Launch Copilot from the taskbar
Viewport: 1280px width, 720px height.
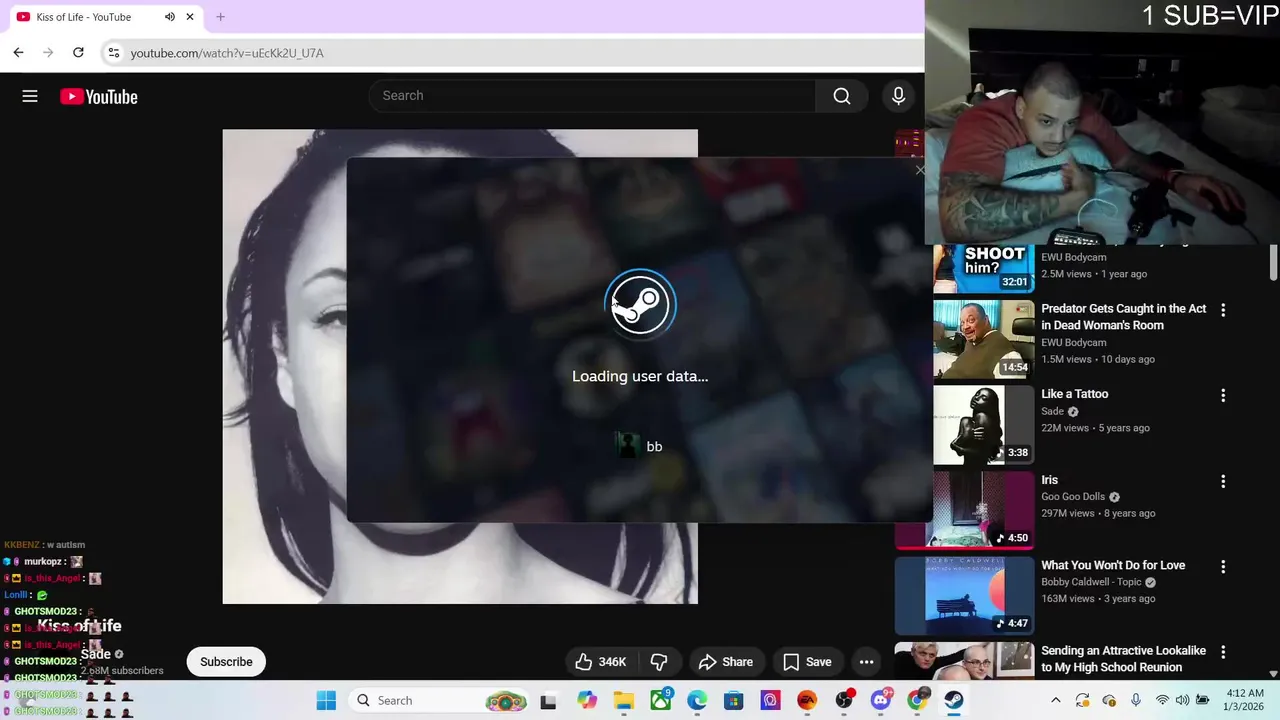tap(587, 701)
